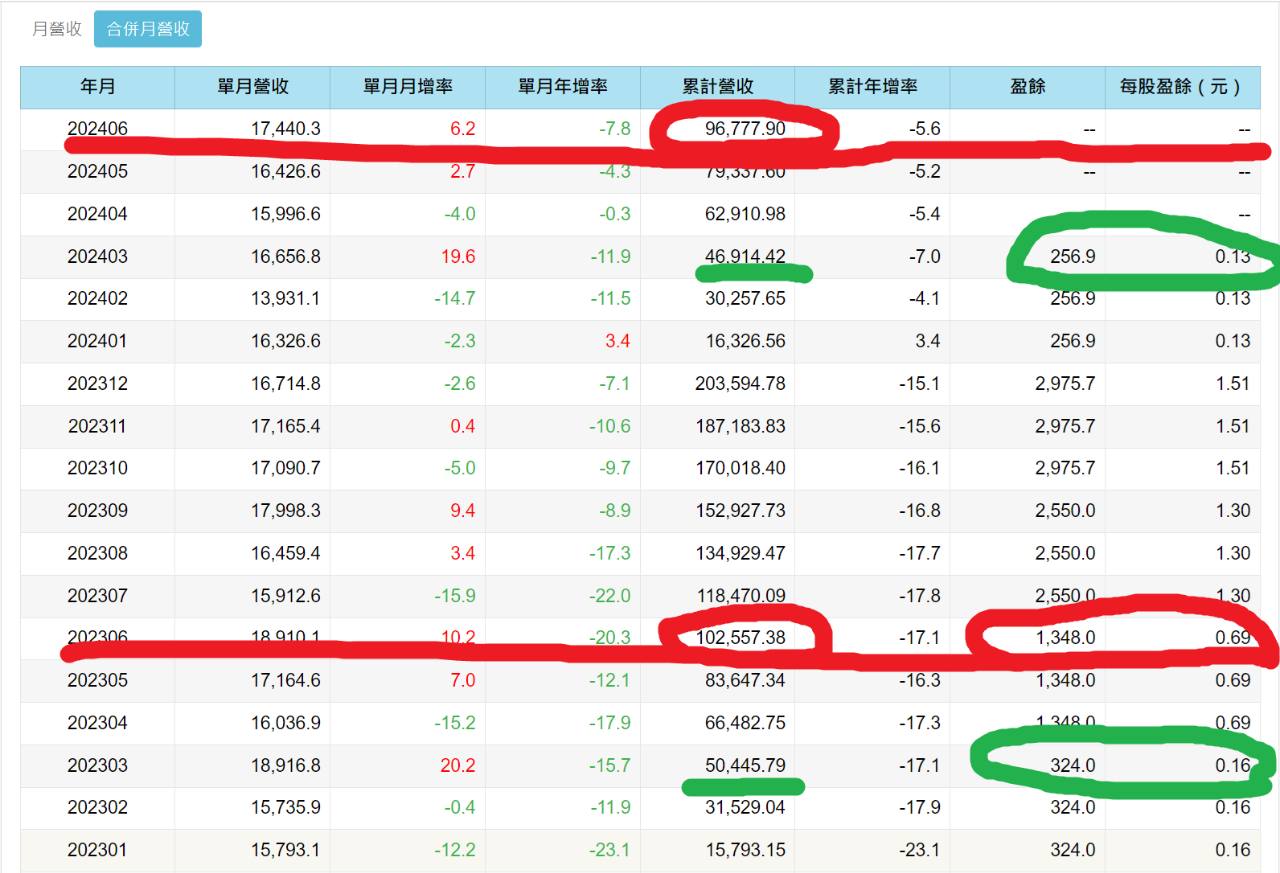1280x873 pixels.
Task: Click cumulative revenue value 134,929.47
Action: tap(740, 553)
